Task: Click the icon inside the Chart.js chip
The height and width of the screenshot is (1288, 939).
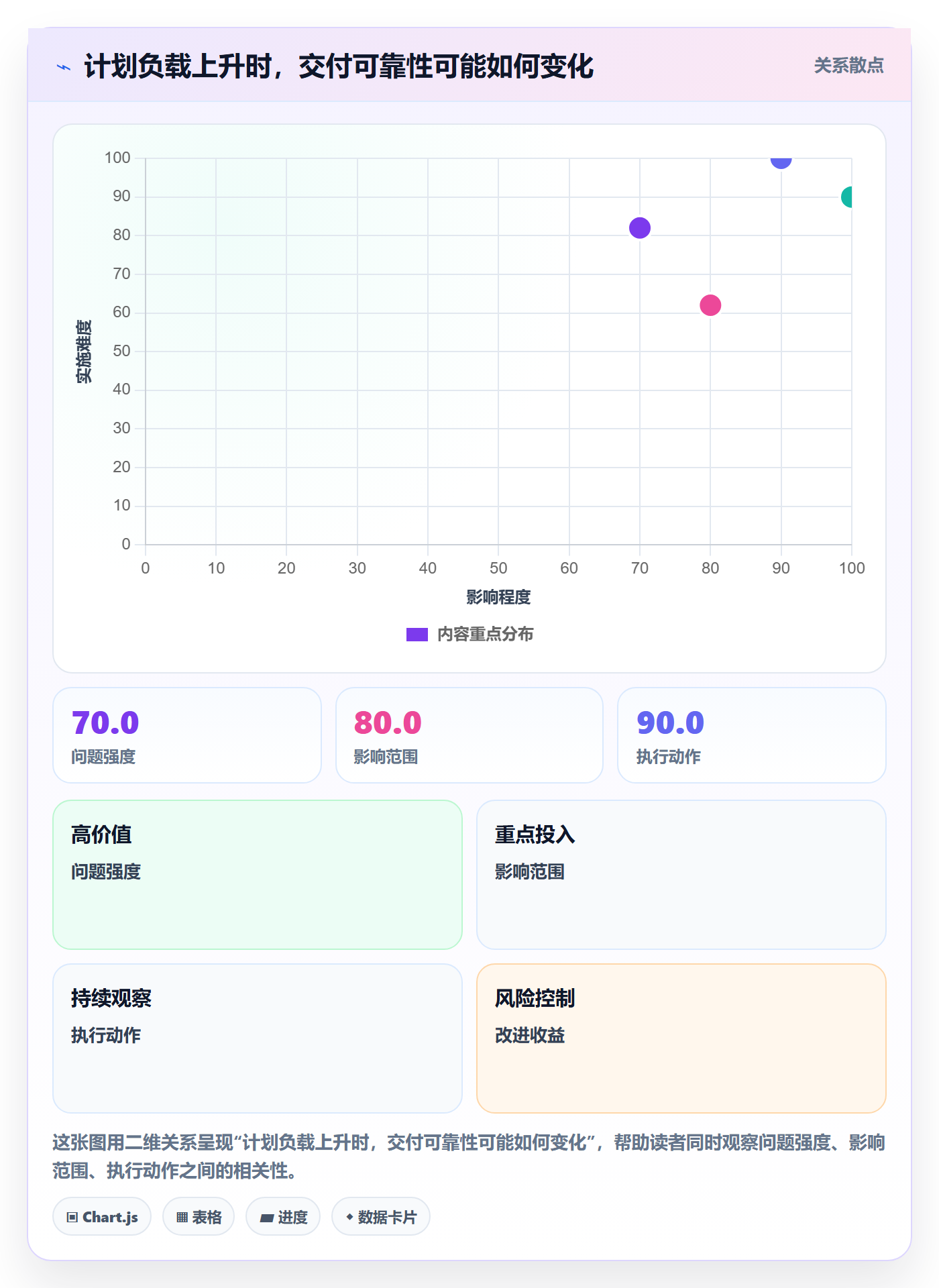Action: point(72,1218)
